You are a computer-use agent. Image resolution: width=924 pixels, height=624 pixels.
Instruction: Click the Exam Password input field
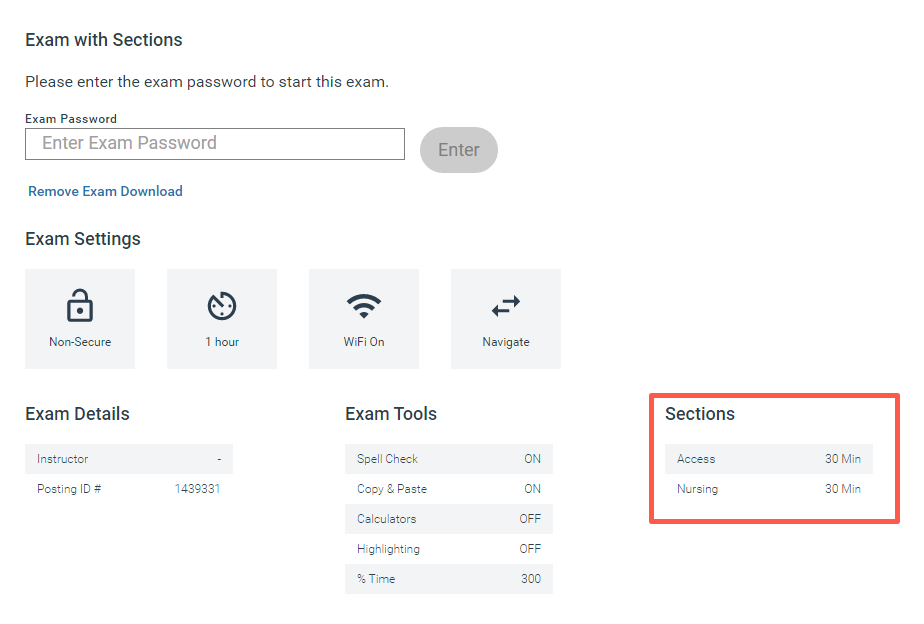coord(214,143)
